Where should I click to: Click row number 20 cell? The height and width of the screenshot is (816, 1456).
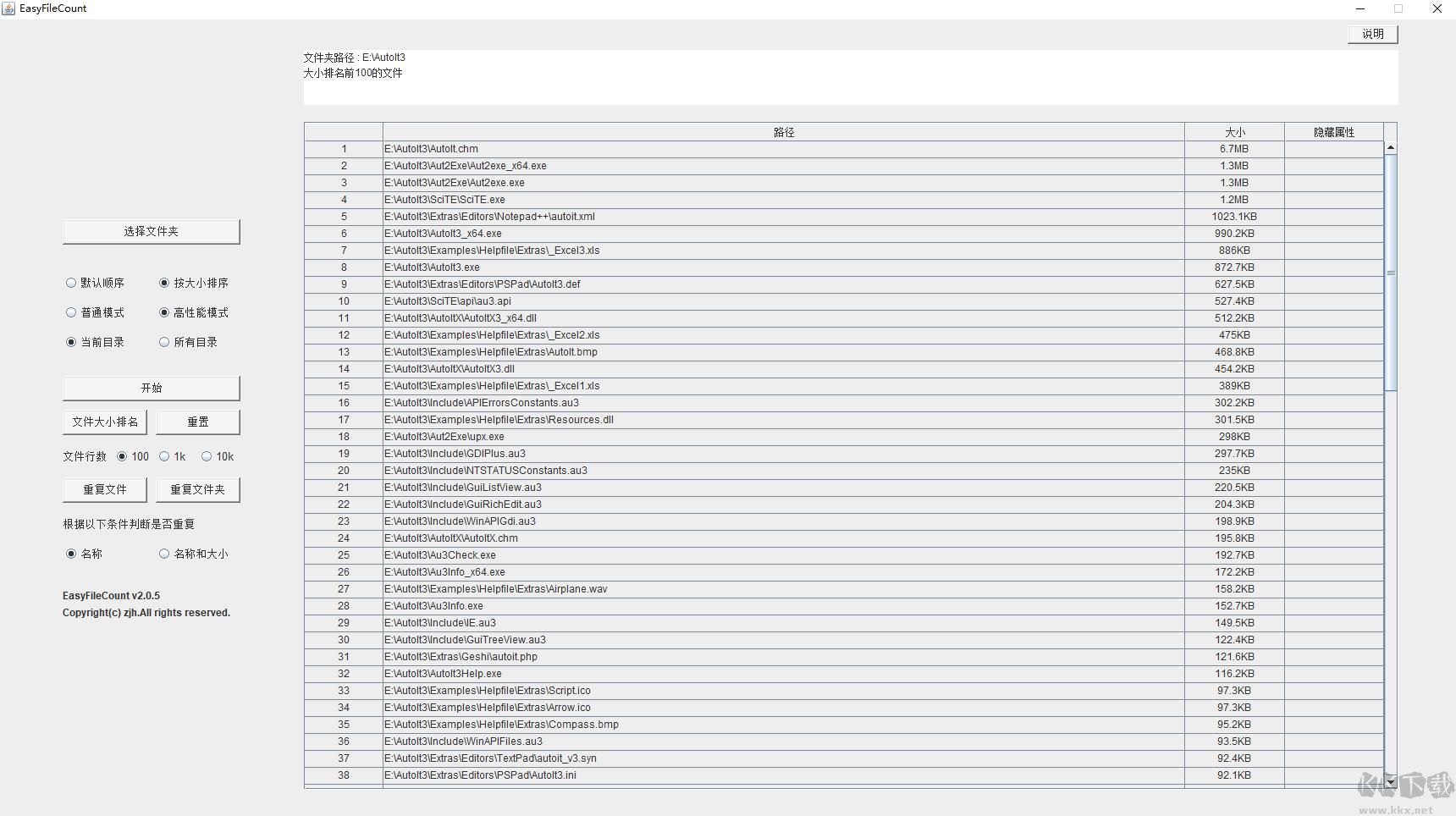coord(344,471)
